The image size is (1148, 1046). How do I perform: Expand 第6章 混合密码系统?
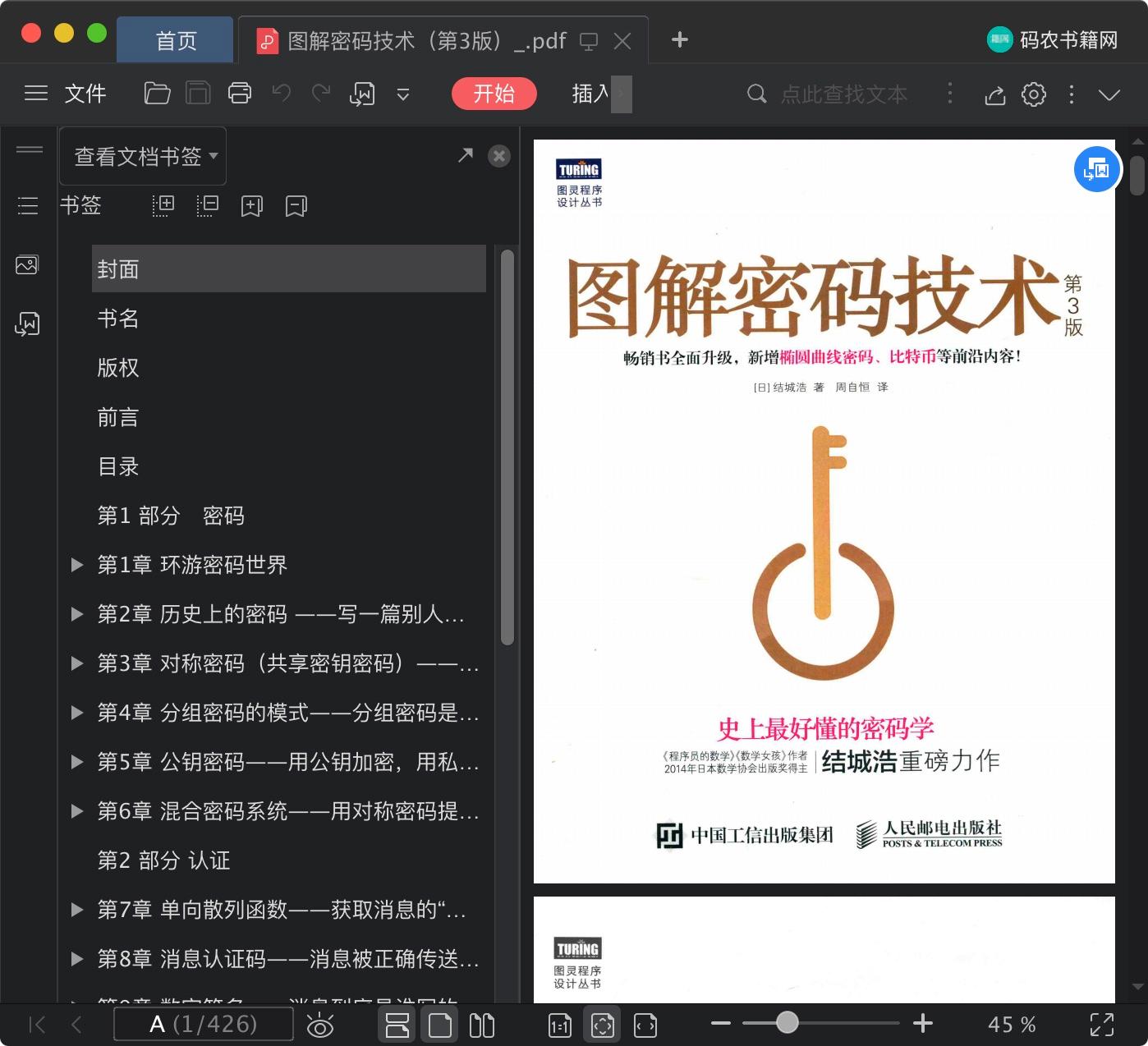[x=77, y=810]
